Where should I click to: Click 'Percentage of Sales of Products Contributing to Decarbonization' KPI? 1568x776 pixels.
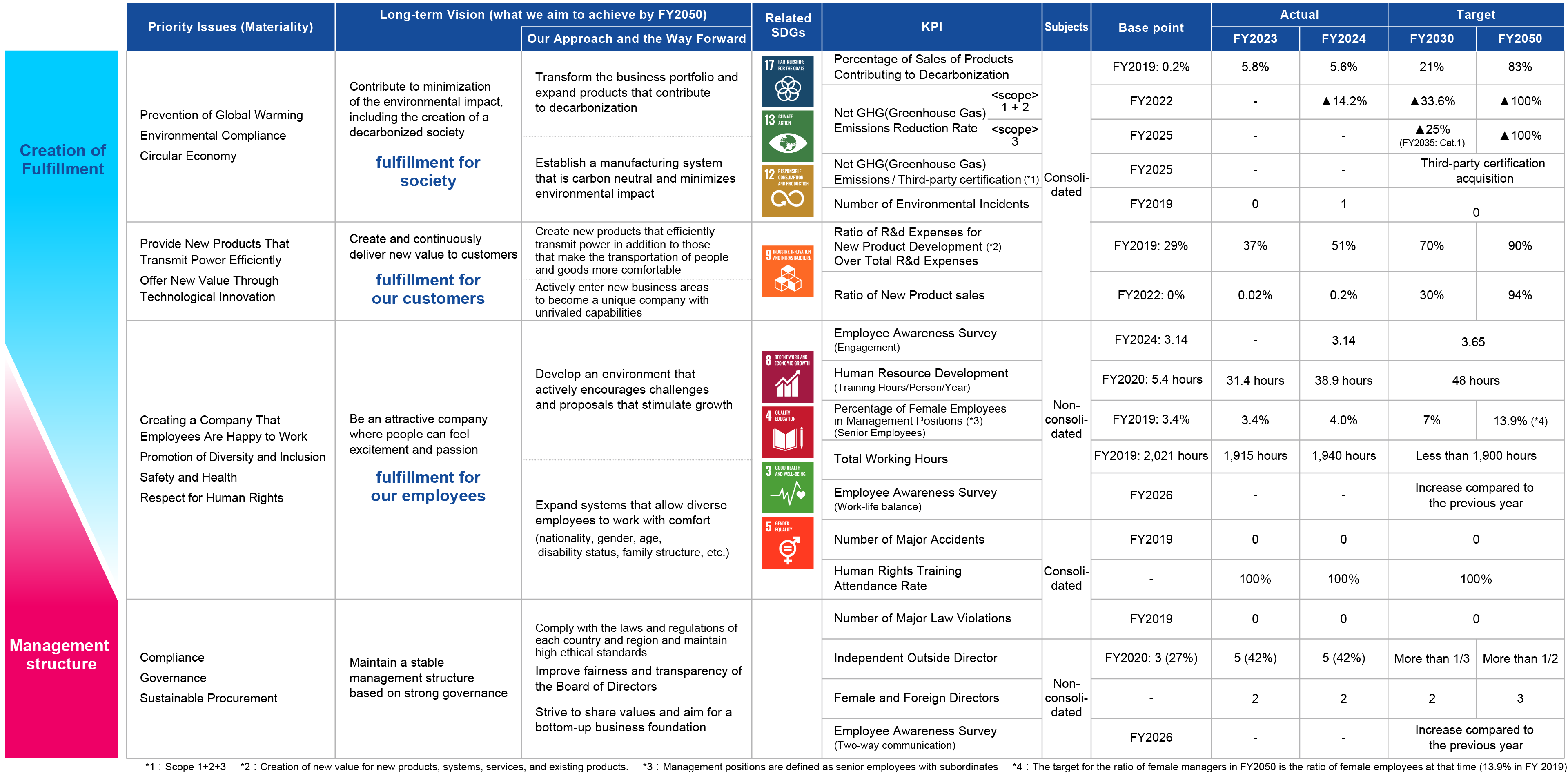(x=923, y=67)
